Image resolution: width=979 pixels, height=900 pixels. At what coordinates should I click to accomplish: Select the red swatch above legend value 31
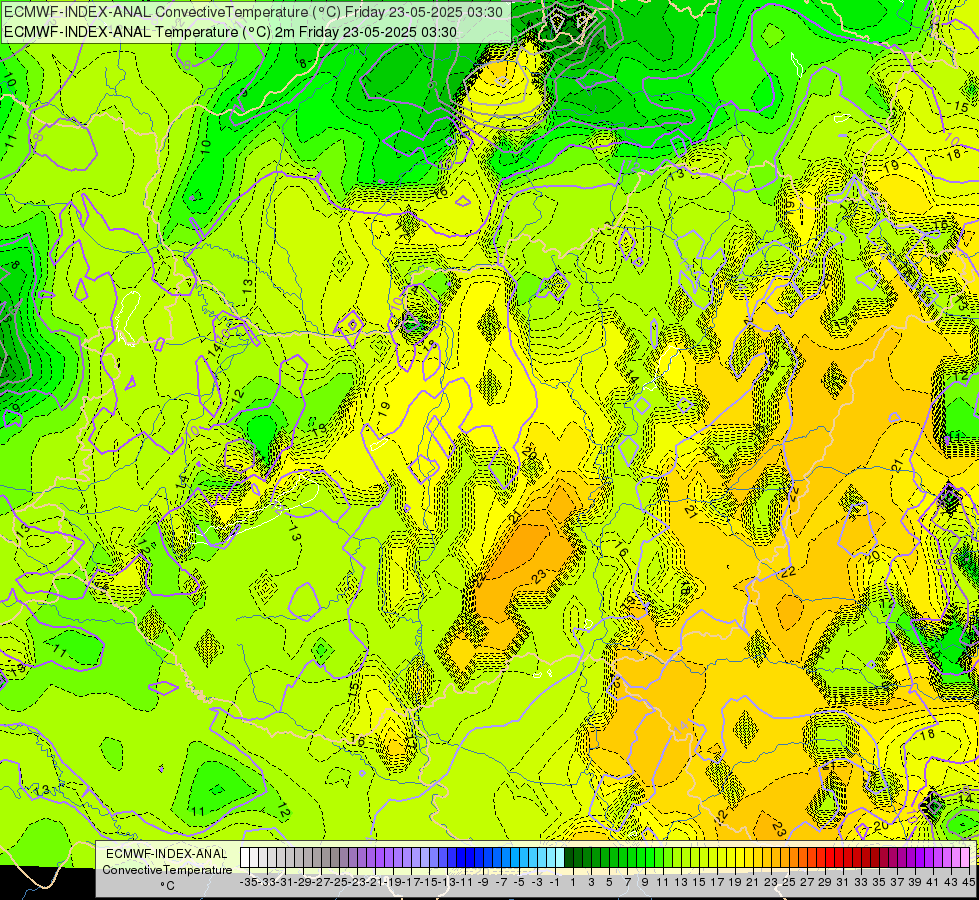839,858
